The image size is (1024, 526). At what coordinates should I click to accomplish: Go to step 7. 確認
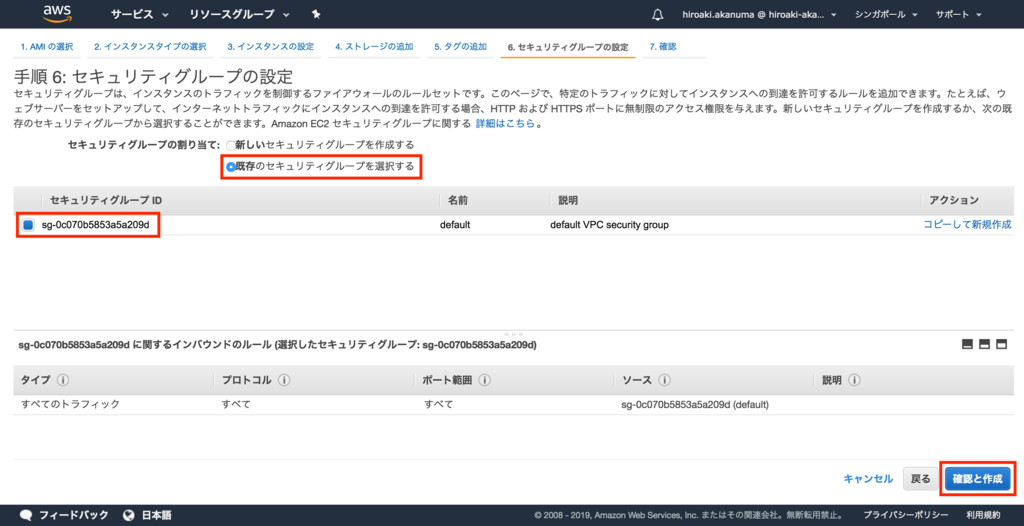663,47
